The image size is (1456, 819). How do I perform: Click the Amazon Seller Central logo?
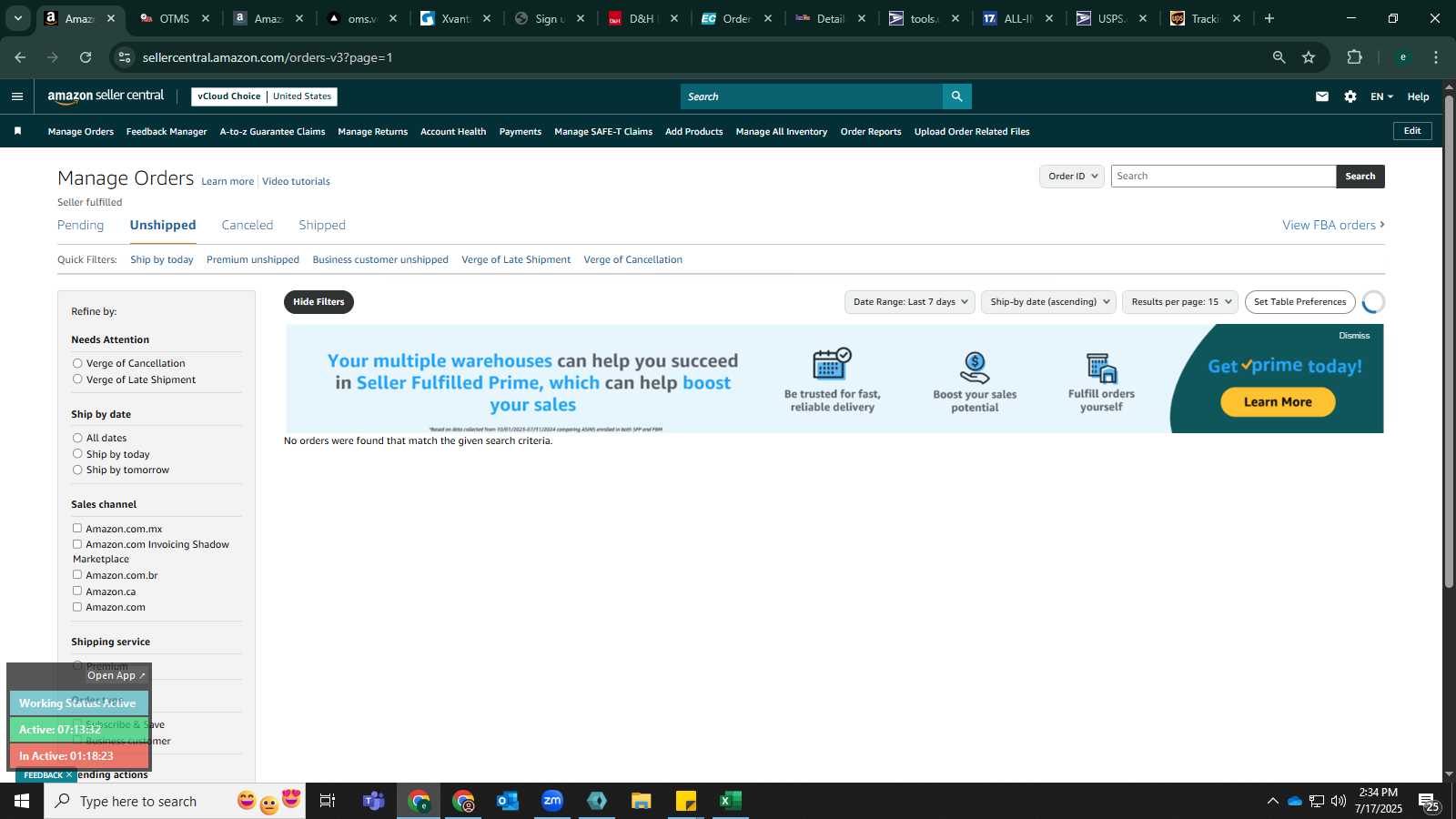coord(106,96)
